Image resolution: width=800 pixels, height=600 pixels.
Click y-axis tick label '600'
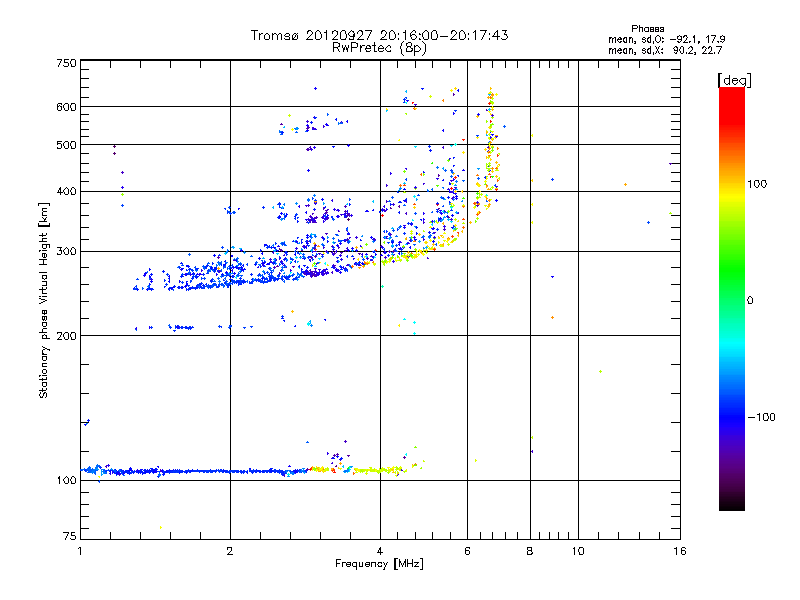click(66, 107)
